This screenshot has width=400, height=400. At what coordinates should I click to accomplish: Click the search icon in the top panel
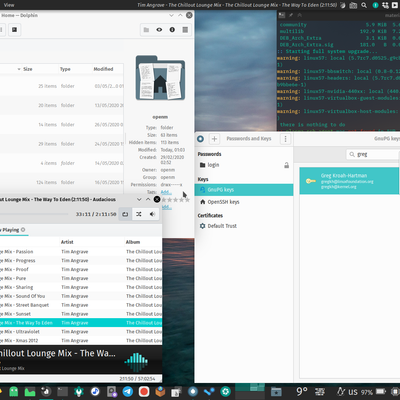coord(364,5)
